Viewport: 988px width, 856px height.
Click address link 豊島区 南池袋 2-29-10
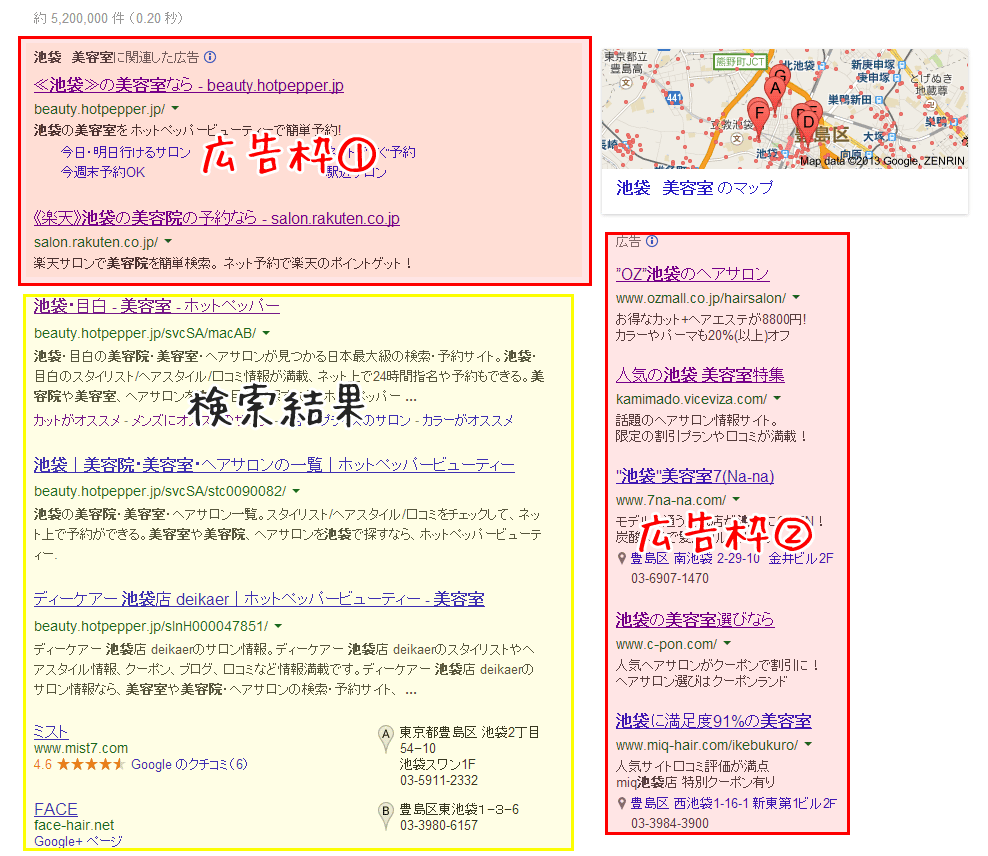695,558
